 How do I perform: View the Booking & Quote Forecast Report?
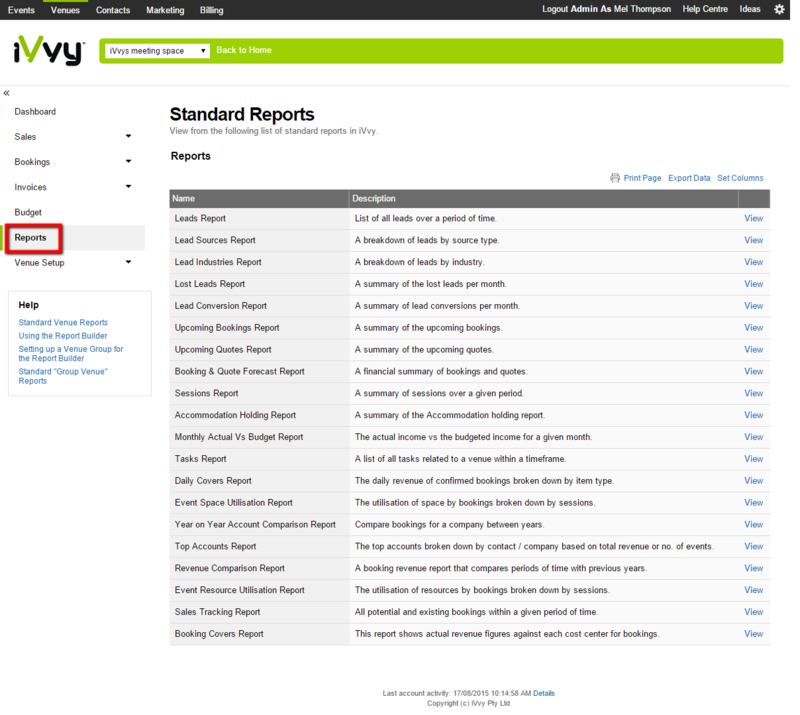click(754, 372)
